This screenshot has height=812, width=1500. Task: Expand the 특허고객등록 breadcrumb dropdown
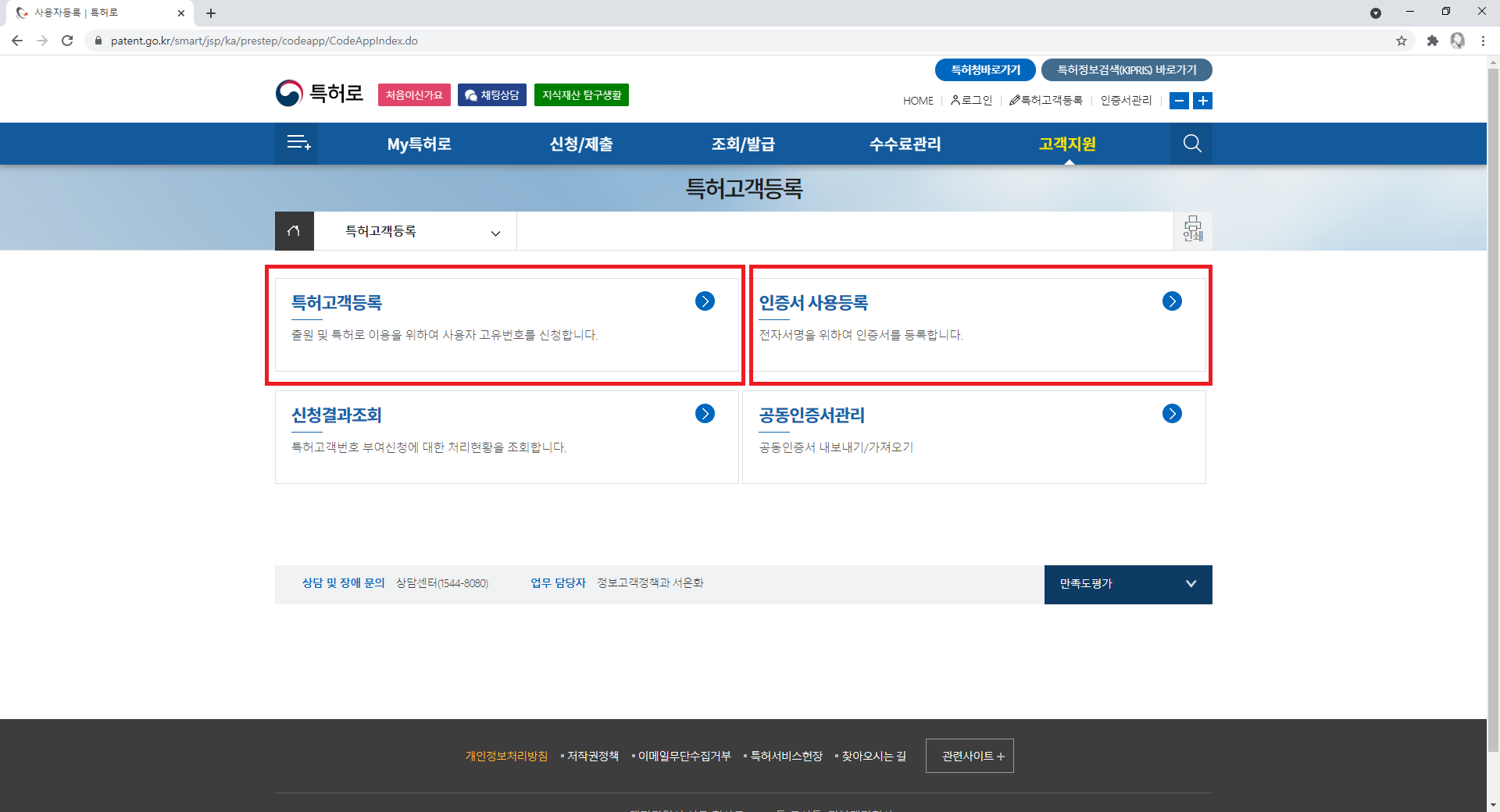coord(495,233)
